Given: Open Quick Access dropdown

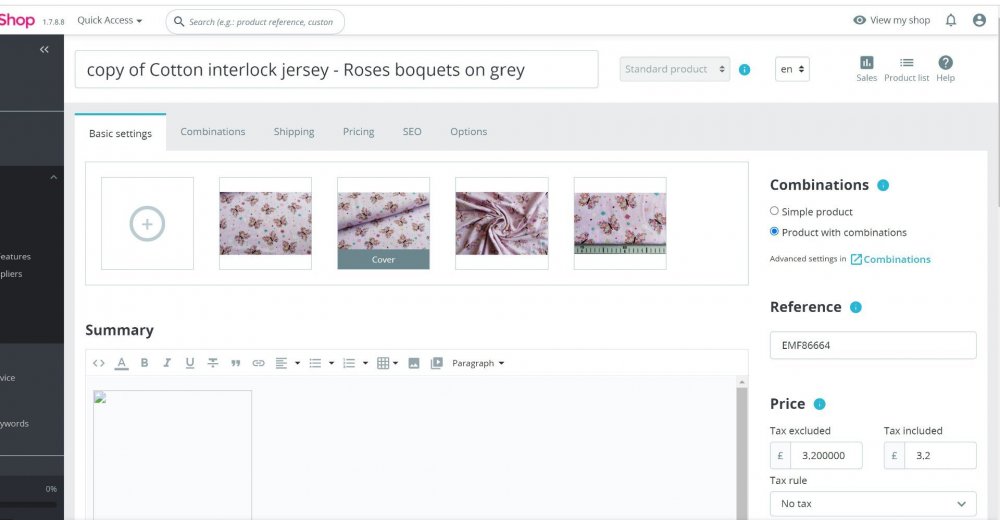Looking at the screenshot, I should (x=109, y=20).
